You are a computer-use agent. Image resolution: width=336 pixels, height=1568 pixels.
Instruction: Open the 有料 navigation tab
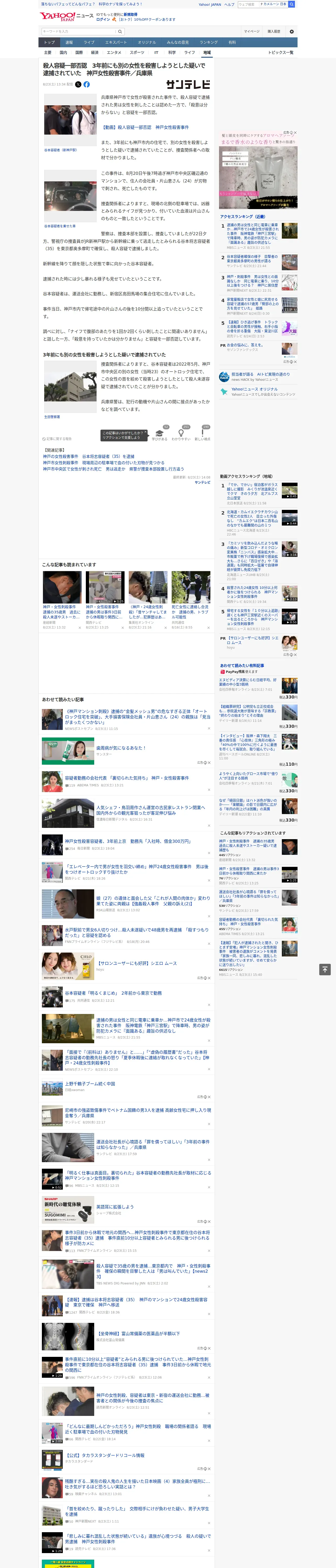coord(232,42)
